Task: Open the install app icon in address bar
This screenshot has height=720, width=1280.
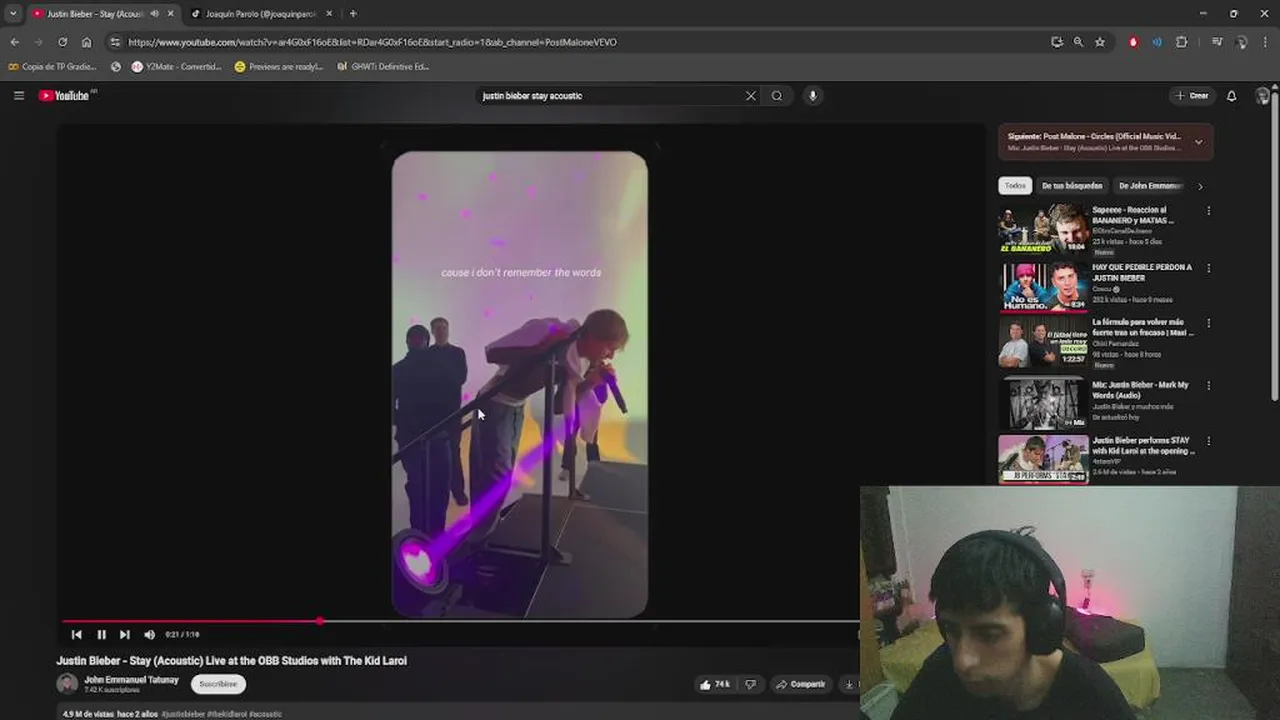Action: (x=1057, y=42)
